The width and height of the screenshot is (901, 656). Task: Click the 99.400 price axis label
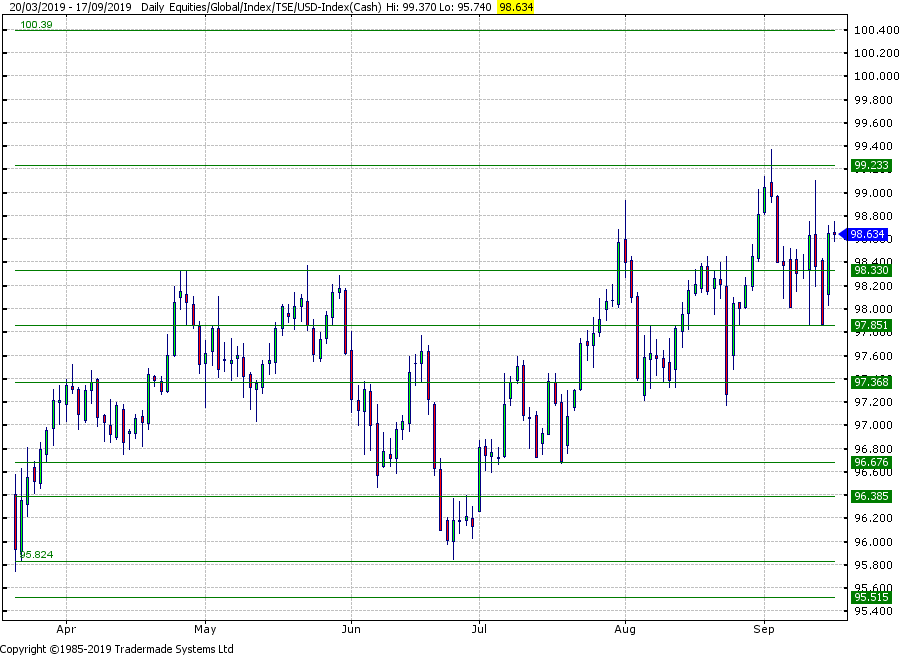(x=873, y=146)
